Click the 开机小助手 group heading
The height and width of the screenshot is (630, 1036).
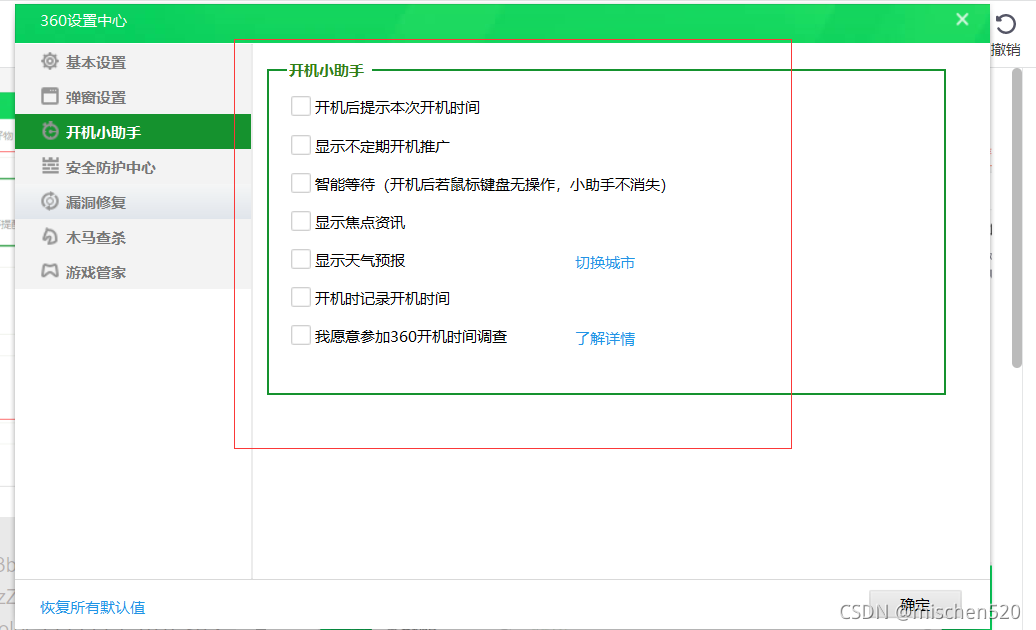326,71
